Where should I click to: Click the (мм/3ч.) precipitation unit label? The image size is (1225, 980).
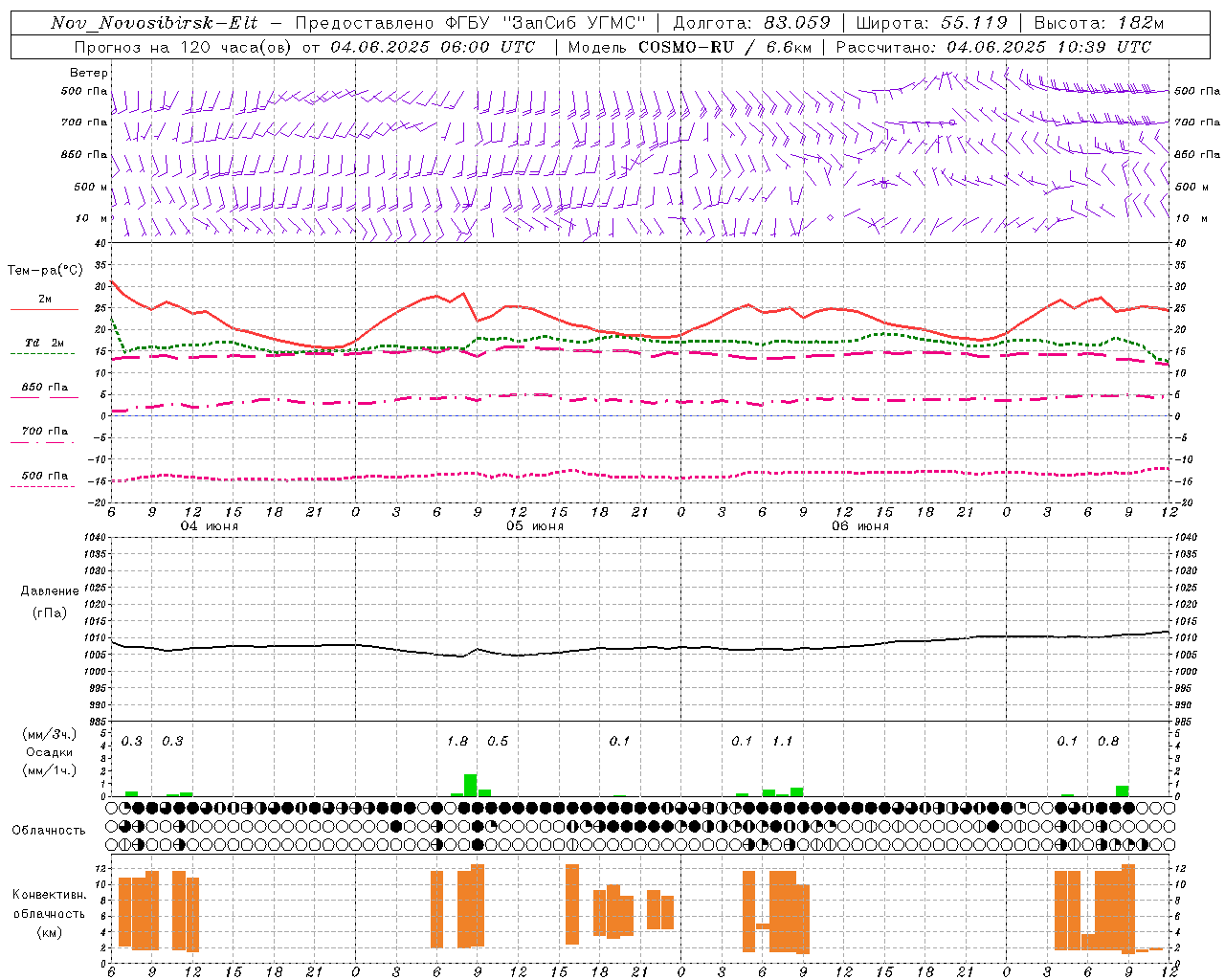[50, 734]
